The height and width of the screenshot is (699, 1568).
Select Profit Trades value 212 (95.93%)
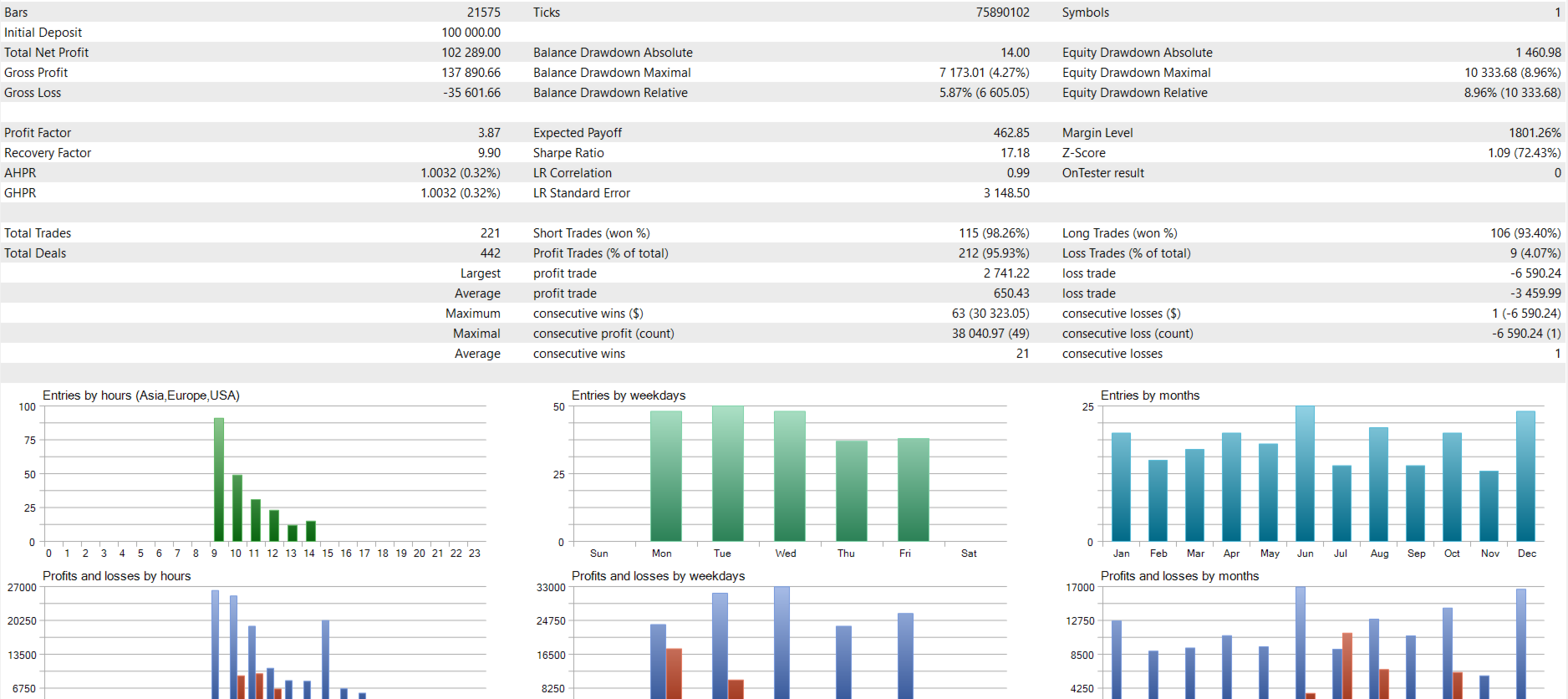tap(994, 253)
